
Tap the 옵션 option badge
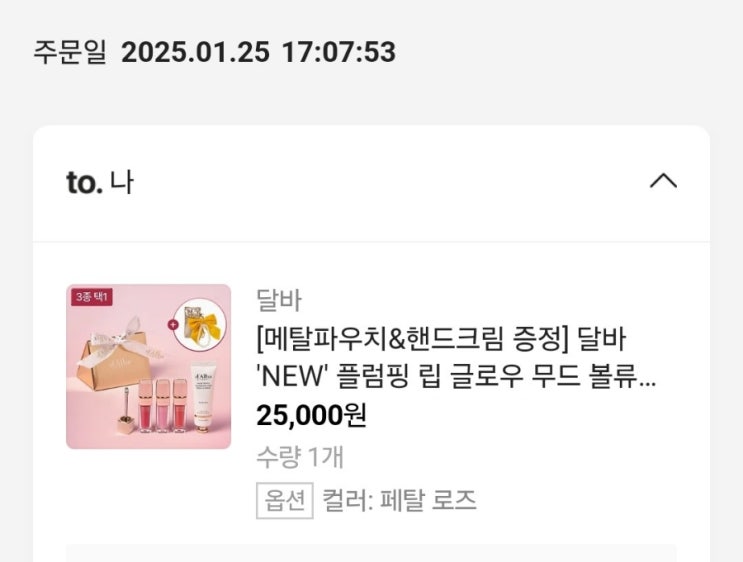click(x=284, y=500)
